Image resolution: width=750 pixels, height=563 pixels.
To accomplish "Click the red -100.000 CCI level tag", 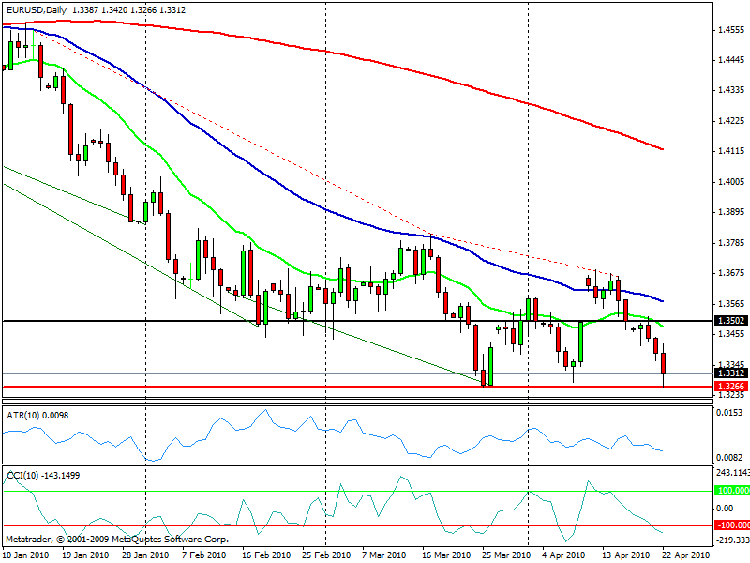I will tap(731, 525).
